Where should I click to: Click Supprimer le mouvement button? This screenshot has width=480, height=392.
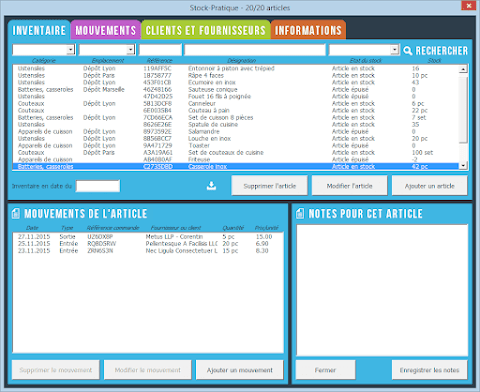tap(56, 370)
